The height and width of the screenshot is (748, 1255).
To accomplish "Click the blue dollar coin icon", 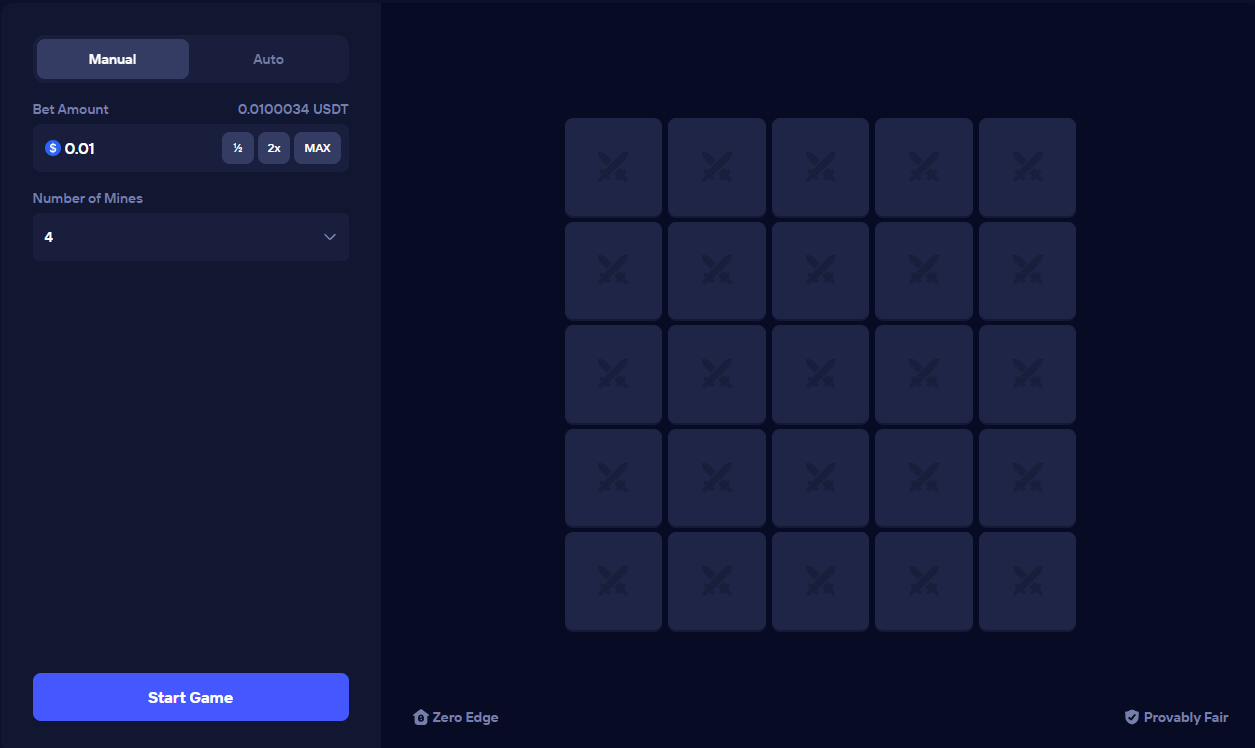I will click(53, 148).
